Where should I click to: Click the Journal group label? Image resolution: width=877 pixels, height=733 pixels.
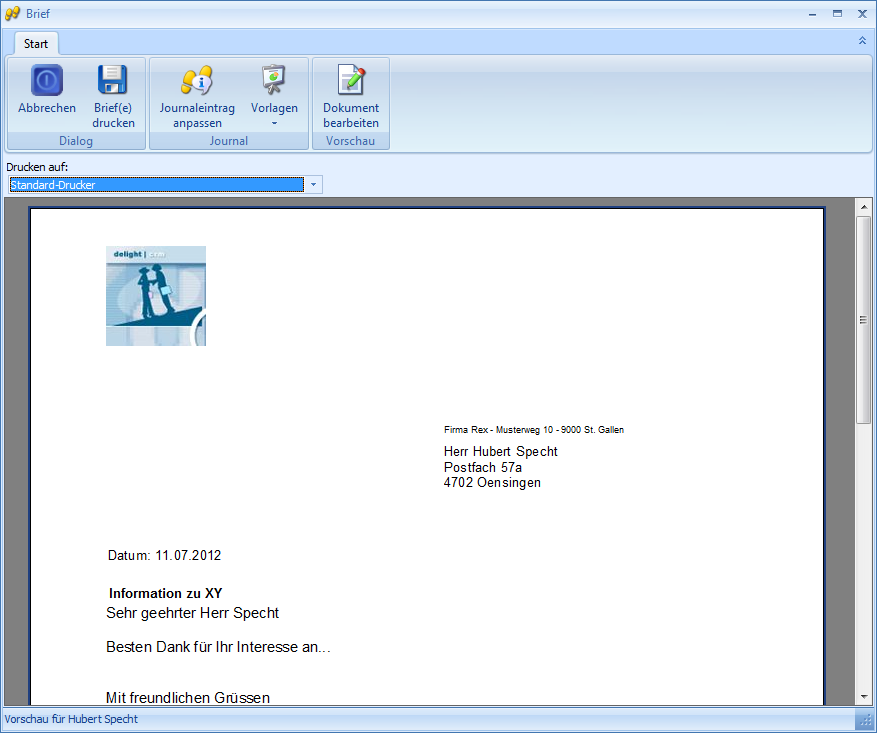[x=228, y=141]
